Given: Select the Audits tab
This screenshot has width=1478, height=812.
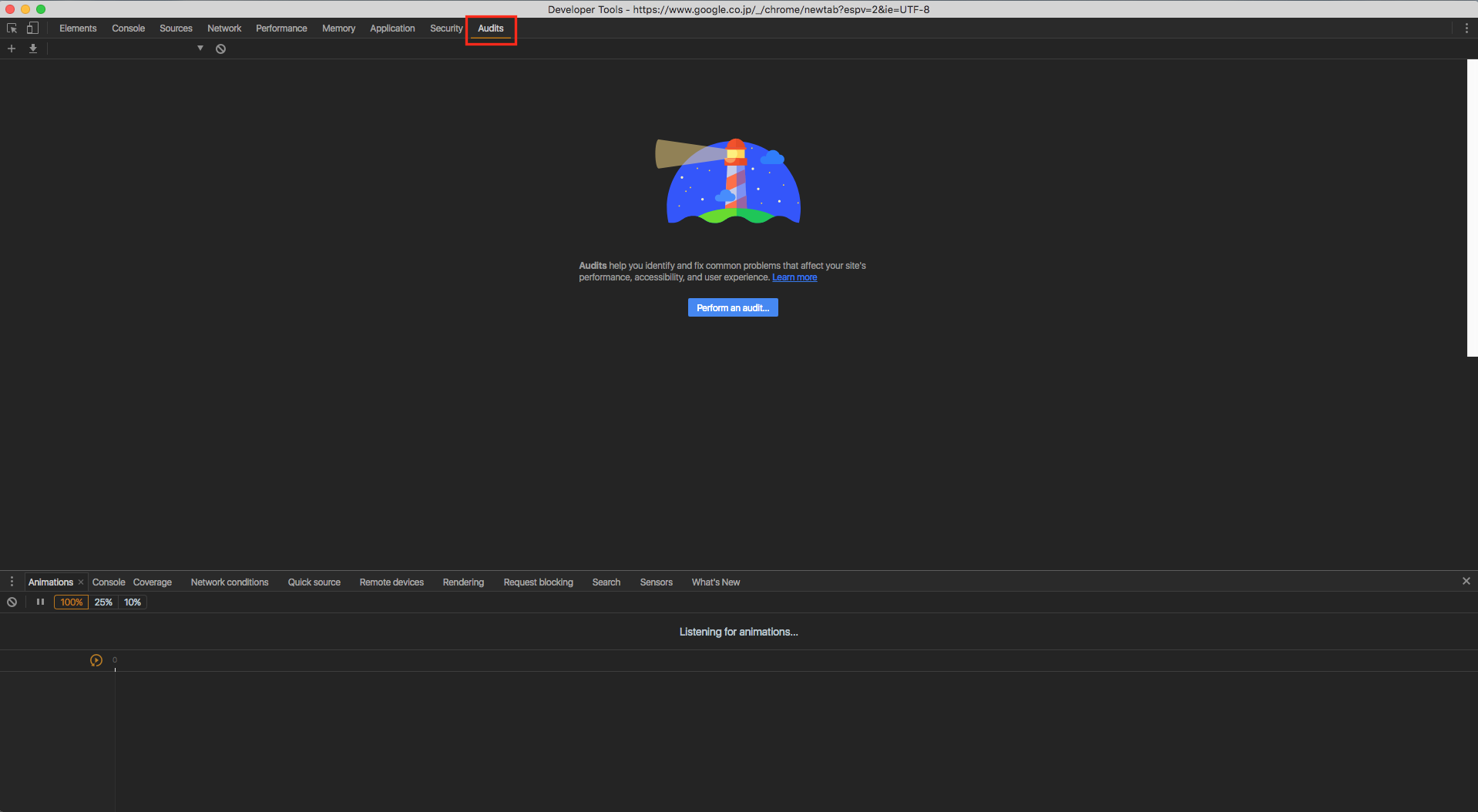Looking at the screenshot, I should coord(491,29).
